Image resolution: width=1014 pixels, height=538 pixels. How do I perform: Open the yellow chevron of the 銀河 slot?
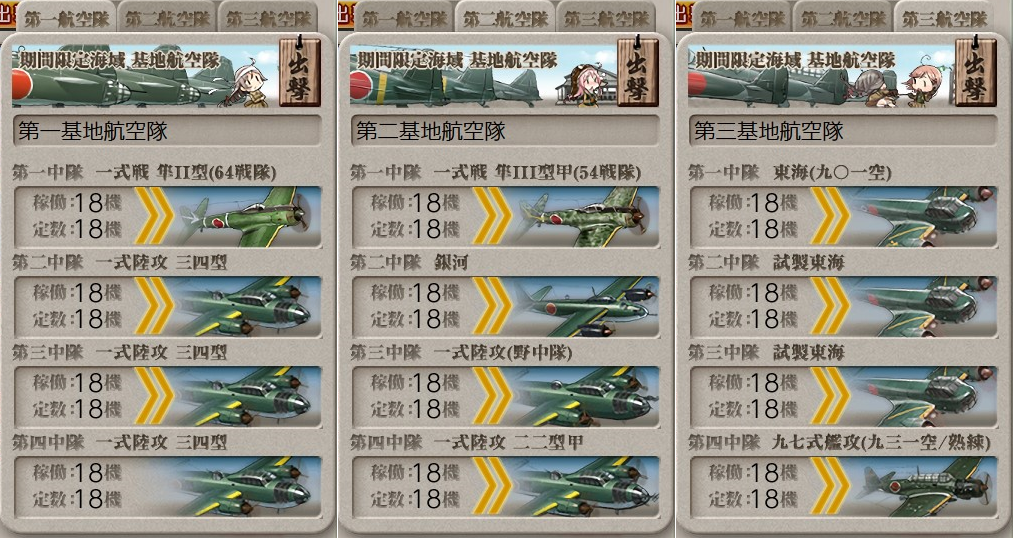click(492, 306)
